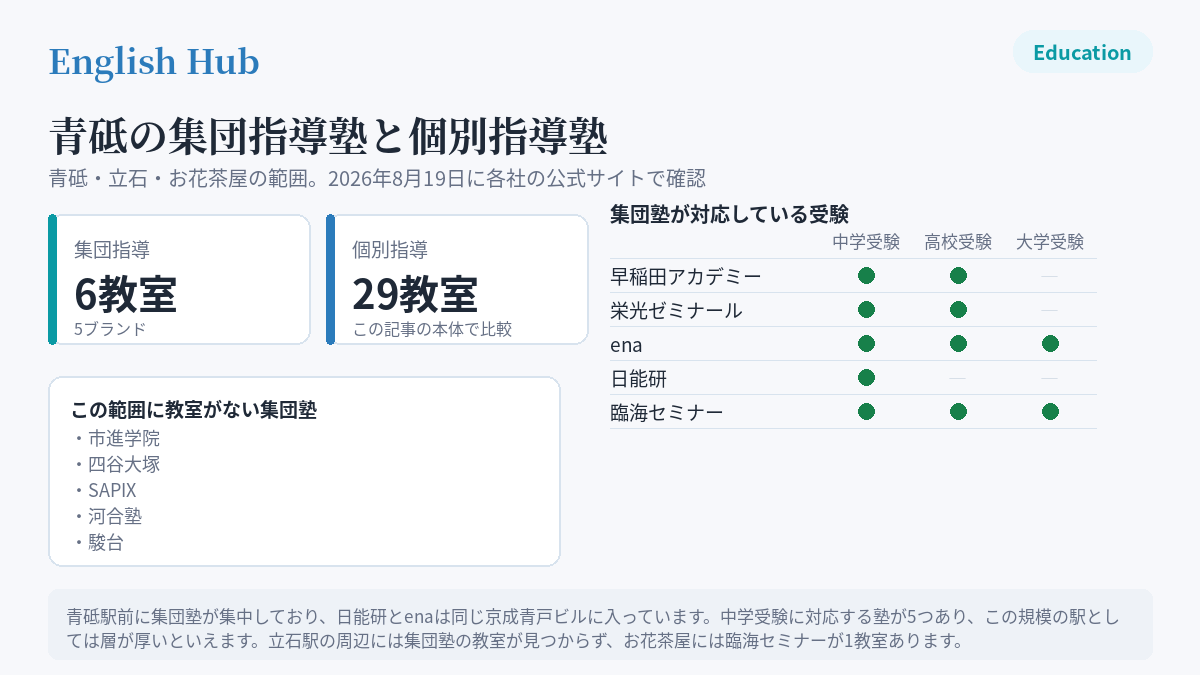Click 臨海セミナー's 大学受験 green dot
Viewport: 1200px width, 675px height.
coord(1050,412)
